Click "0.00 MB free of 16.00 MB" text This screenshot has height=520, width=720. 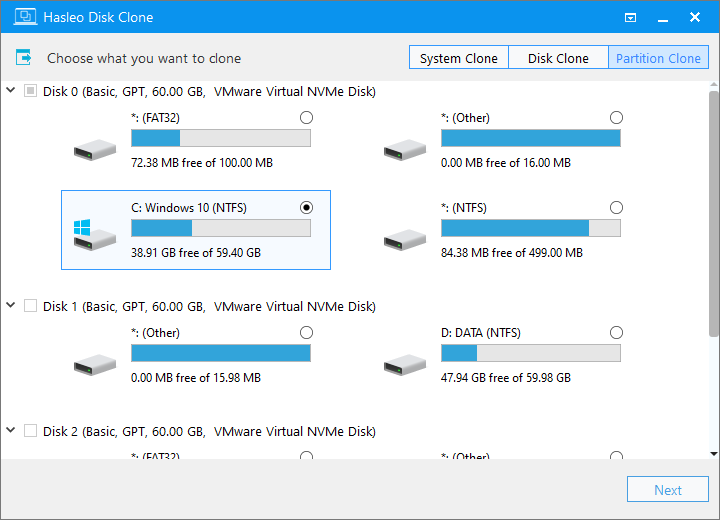tap(506, 163)
